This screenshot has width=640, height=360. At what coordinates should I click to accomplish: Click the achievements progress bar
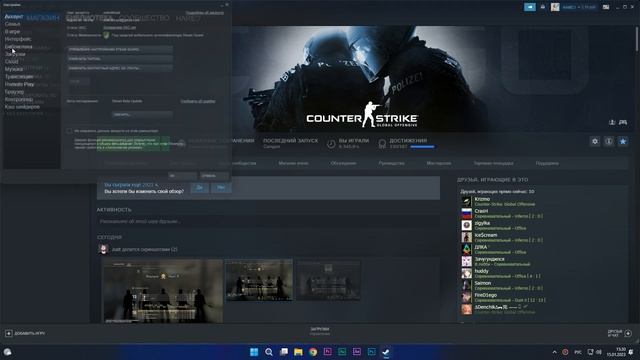click(x=422, y=147)
